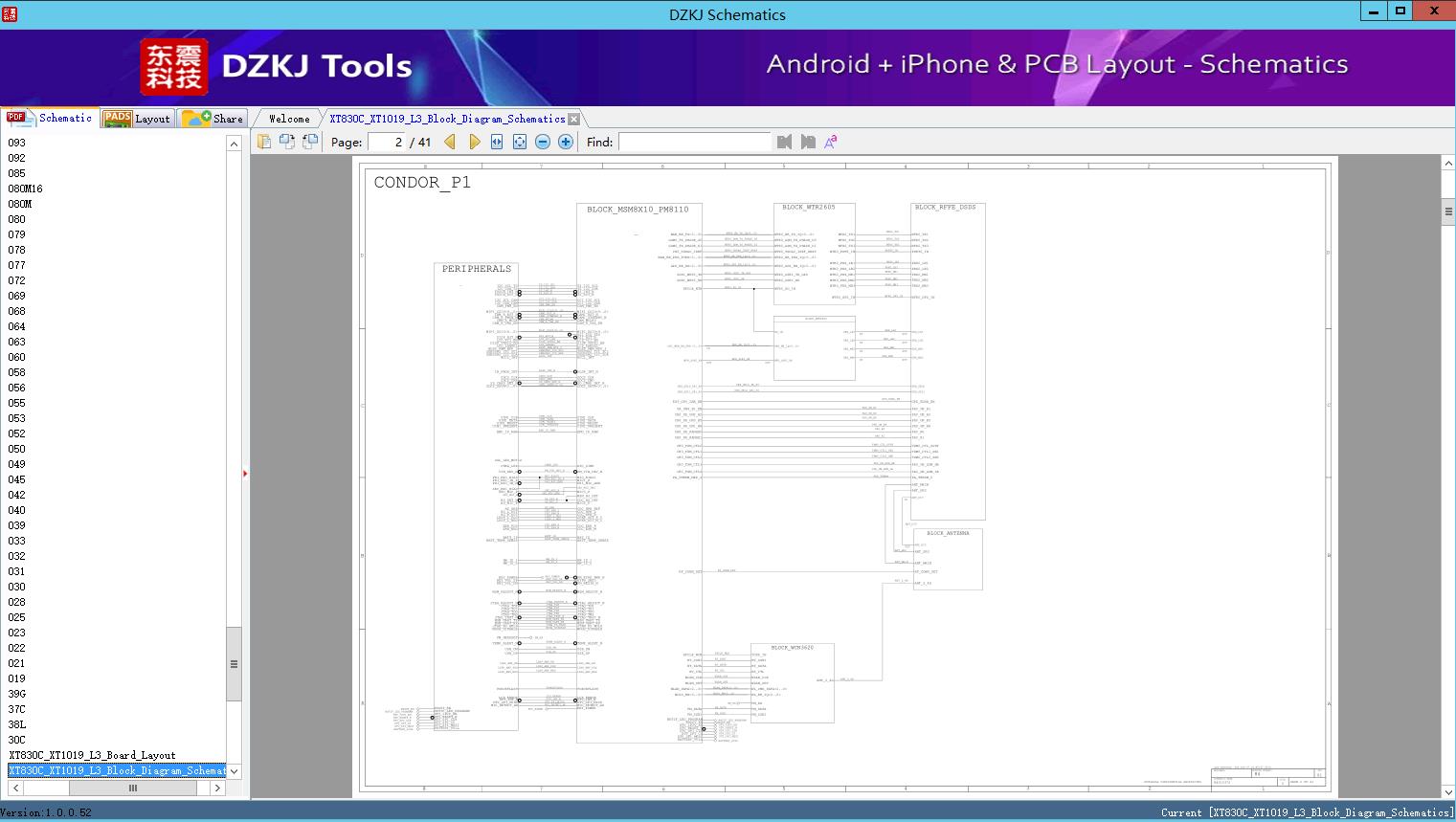
Task: Toggle the match case search icon
Action: click(x=830, y=142)
